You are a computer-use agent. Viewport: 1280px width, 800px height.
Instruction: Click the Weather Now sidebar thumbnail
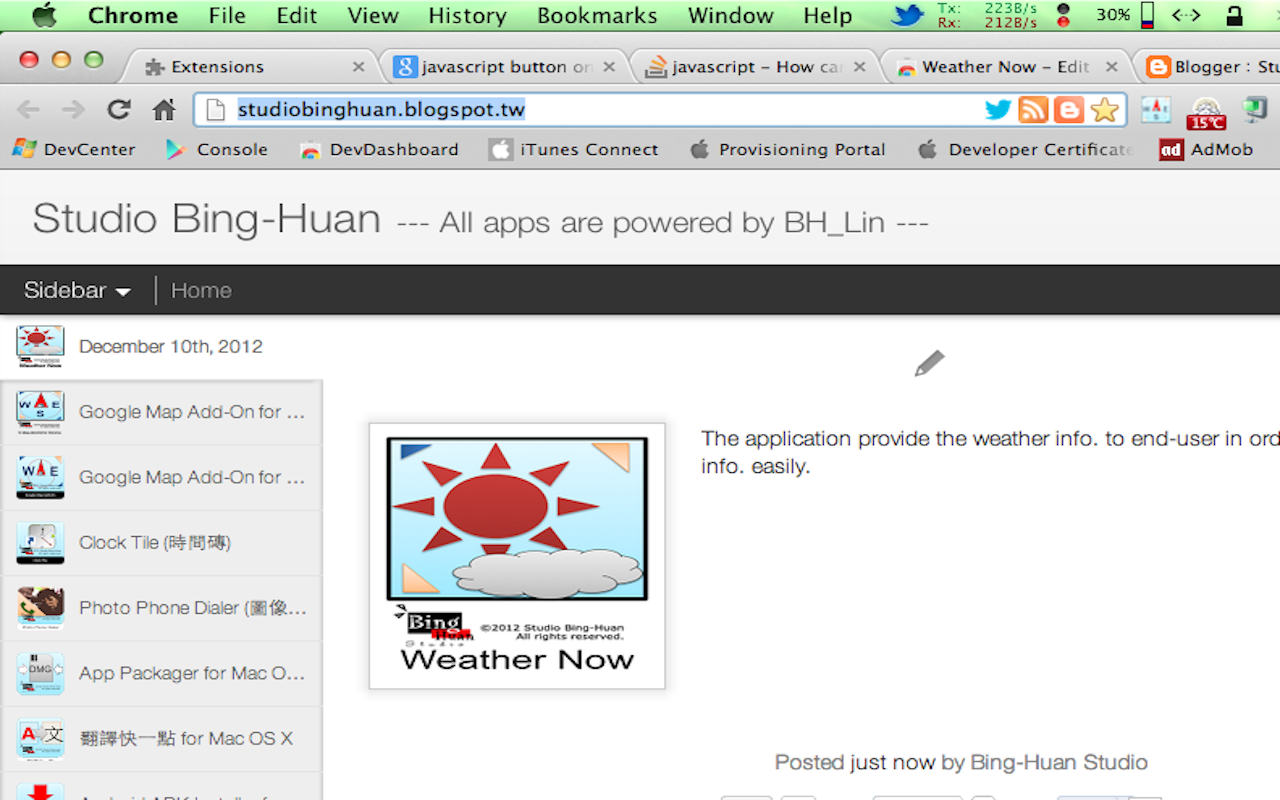pos(40,347)
